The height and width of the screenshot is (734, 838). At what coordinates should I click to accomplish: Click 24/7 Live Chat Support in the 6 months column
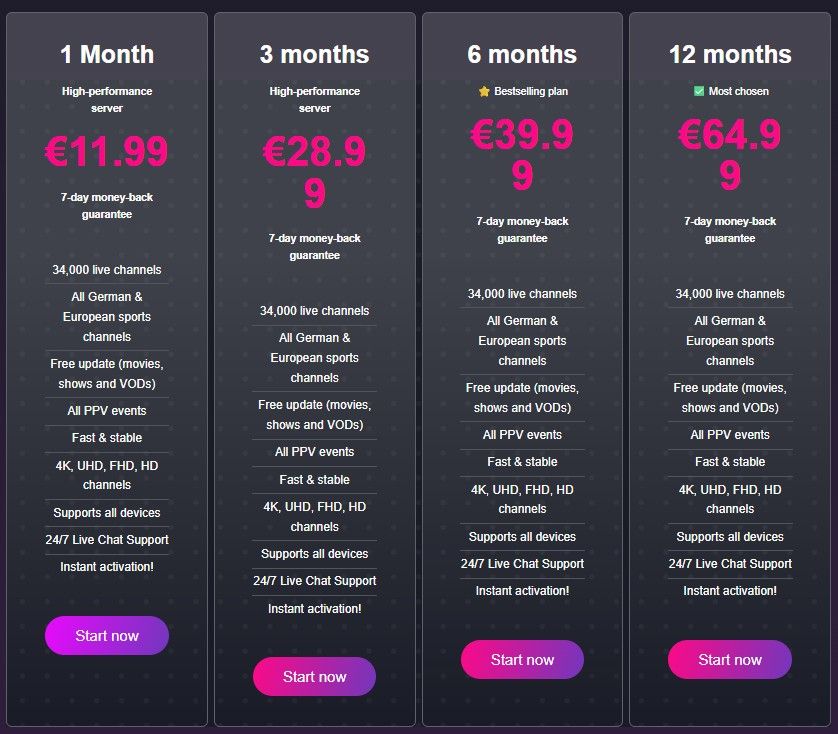point(522,564)
